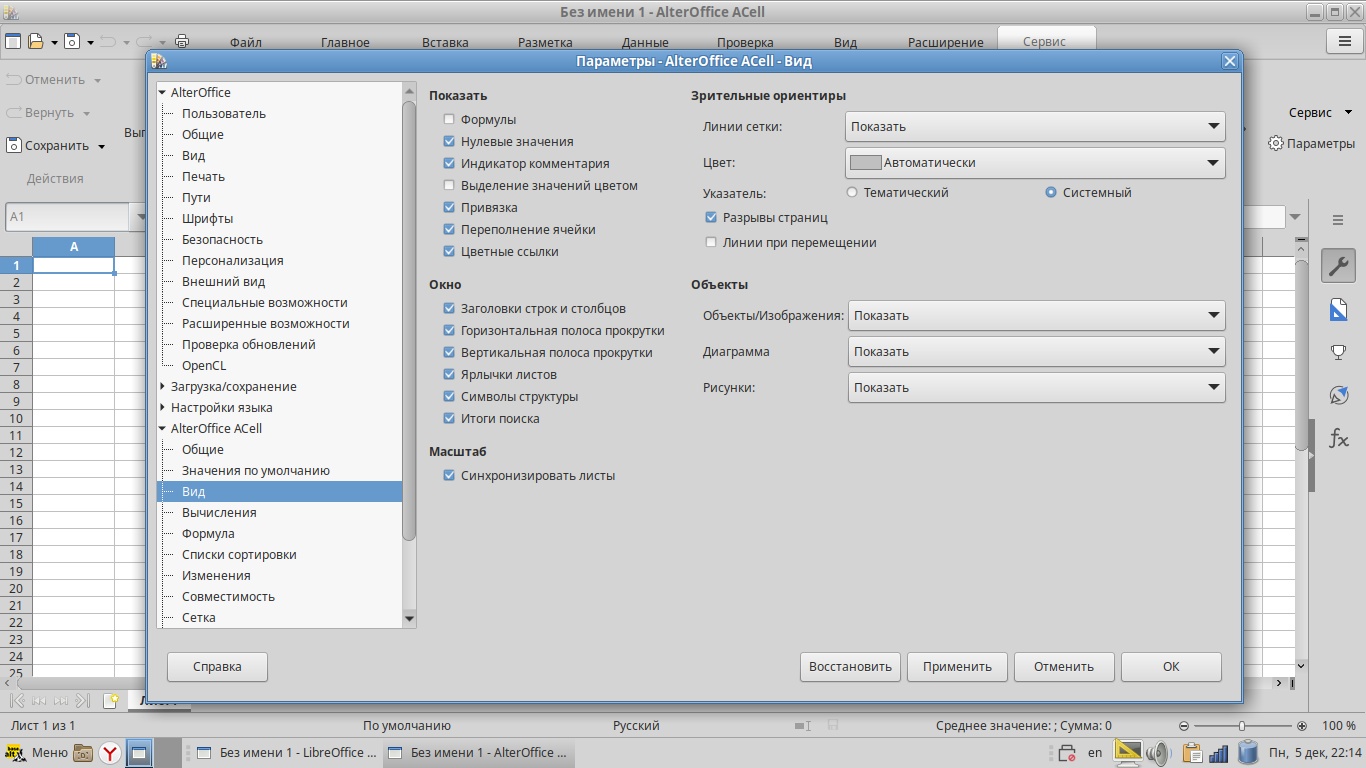Collapse the AlterOffice tree node
The image size is (1366, 768).
coord(162,92)
